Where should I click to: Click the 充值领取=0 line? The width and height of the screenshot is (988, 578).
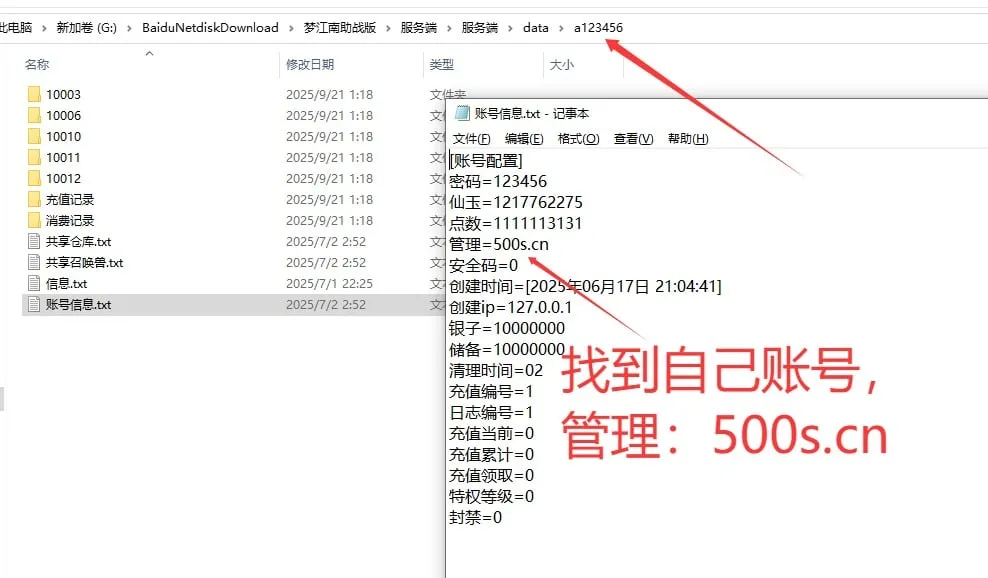(x=491, y=475)
